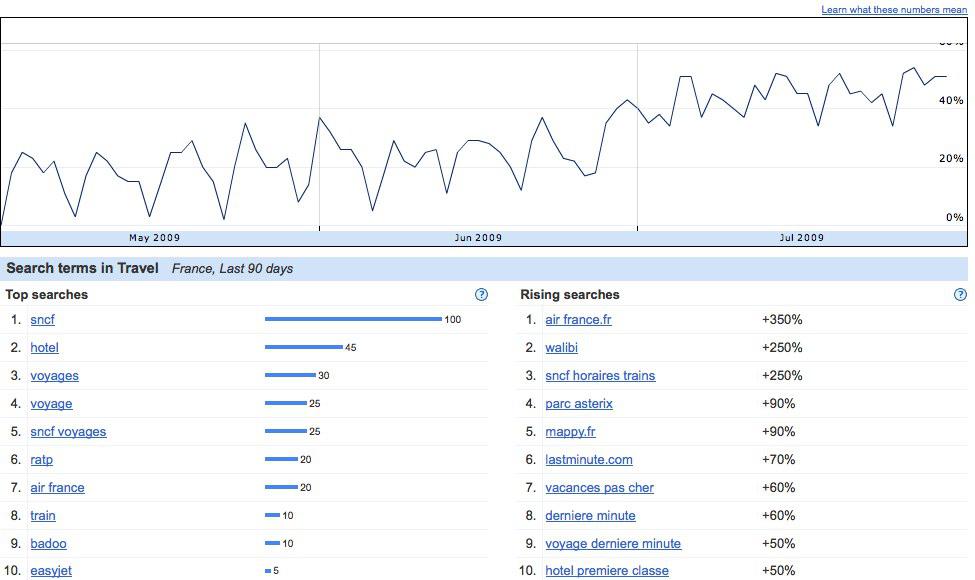Click the '0%' axis label
Screen dimensions: 975x580
tap(954, 217)
